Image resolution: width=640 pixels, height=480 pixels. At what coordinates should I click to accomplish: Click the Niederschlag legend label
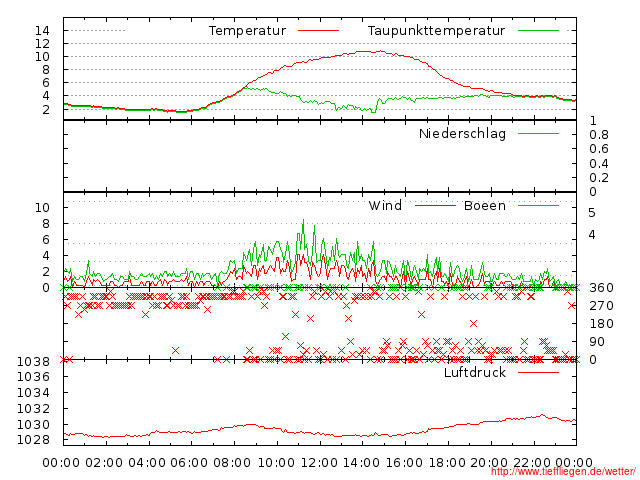click(x=462, y=134)
